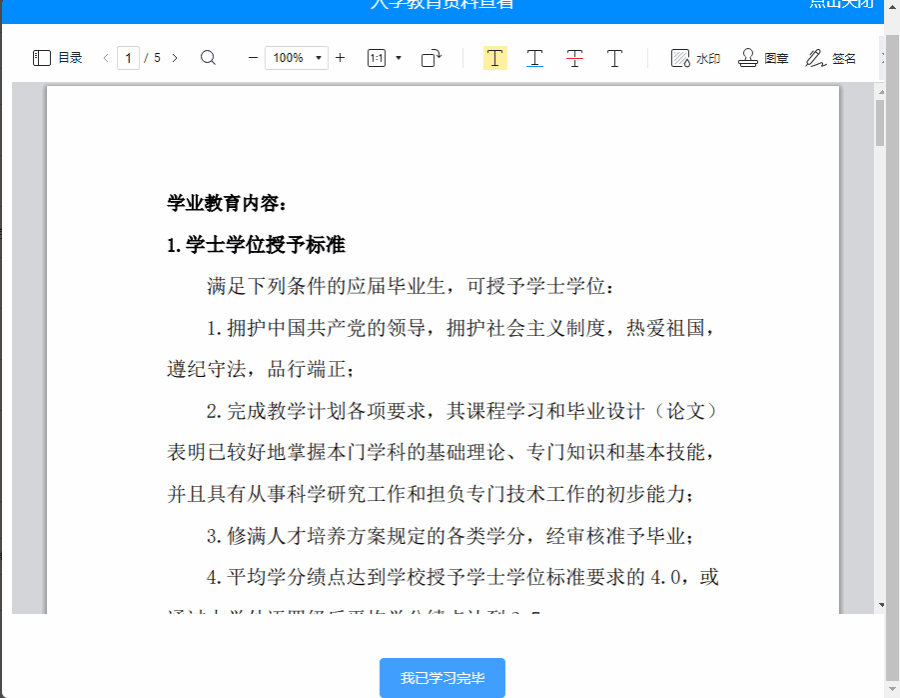Open the 目录 table of contents panel
900x698 pixels.
tap(57, 58)
